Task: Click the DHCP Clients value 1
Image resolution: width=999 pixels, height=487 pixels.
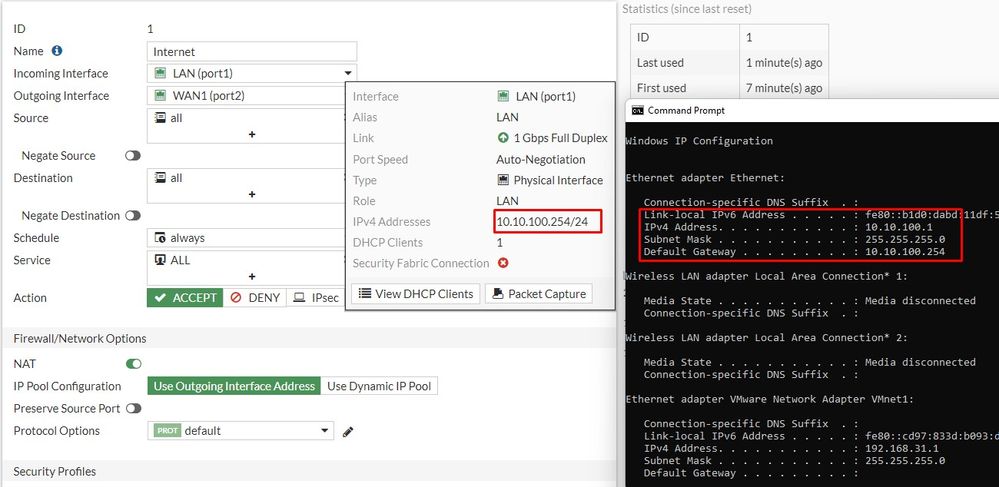Action: click(x=500, y=242)
